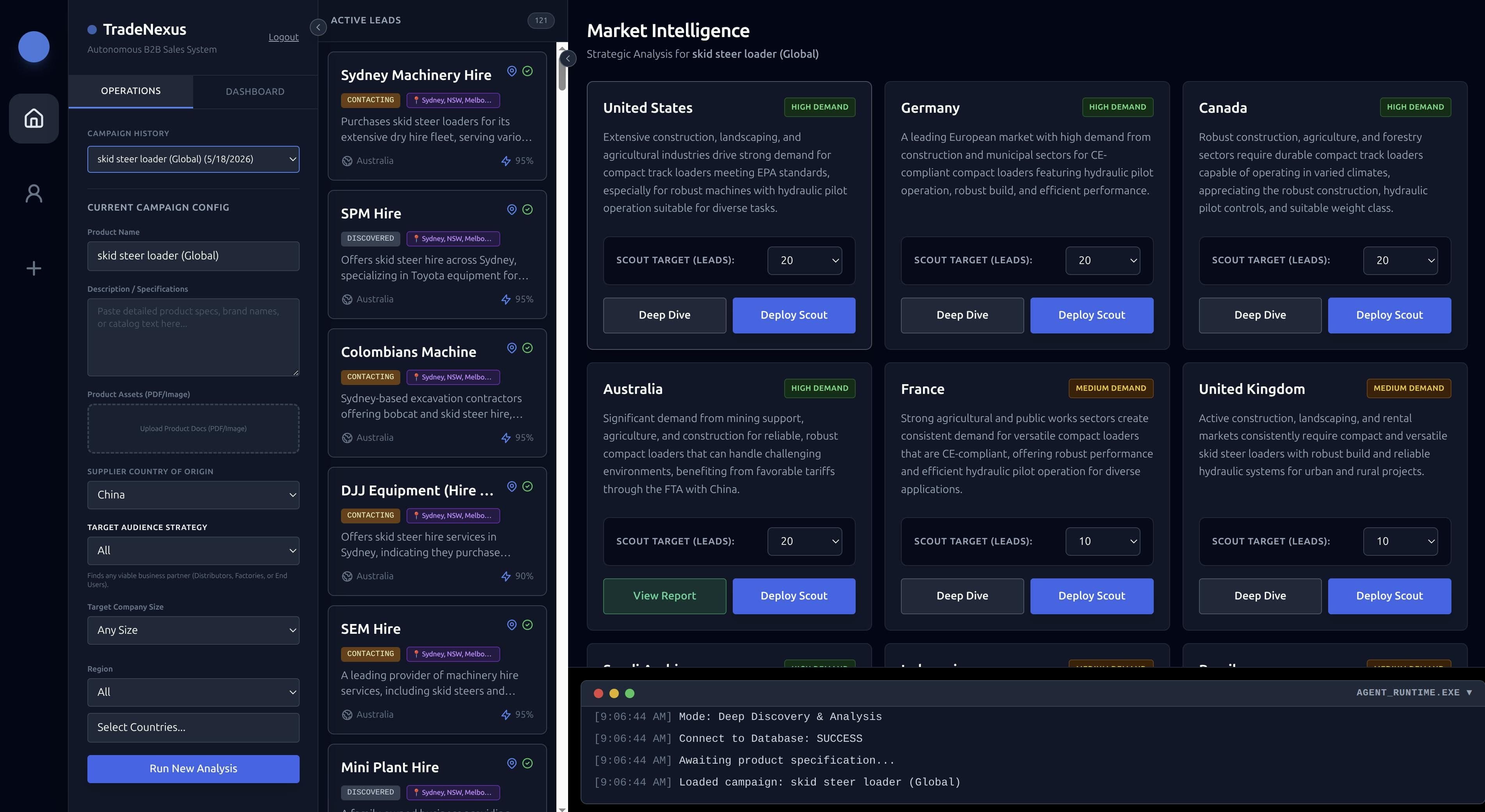
Task: Deploy Scout for United Kingdom
Action: pos(1389,596)
